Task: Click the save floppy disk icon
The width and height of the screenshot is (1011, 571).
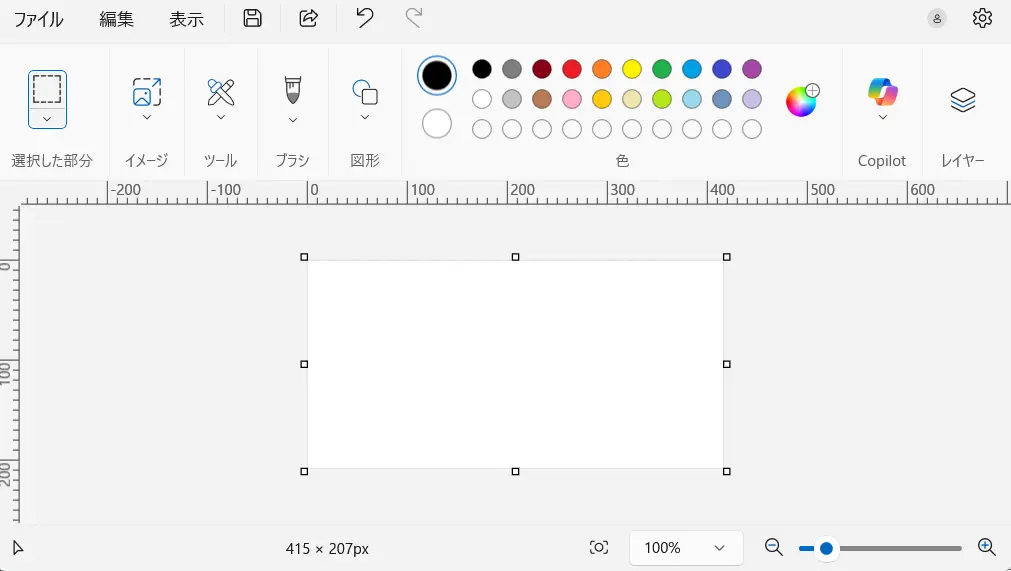Action: point(252,18)
